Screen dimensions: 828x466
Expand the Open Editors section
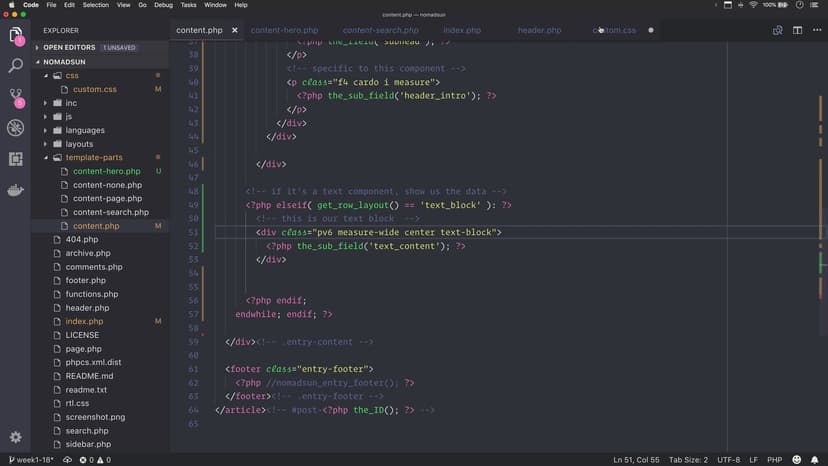[68, 47]
